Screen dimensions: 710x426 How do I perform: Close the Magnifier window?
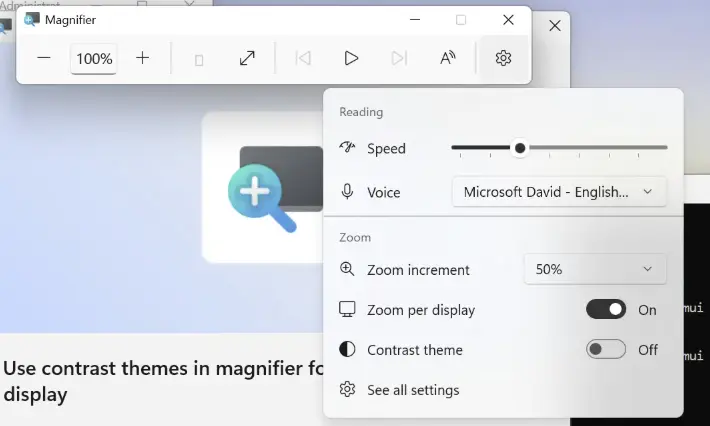(509, 20)
